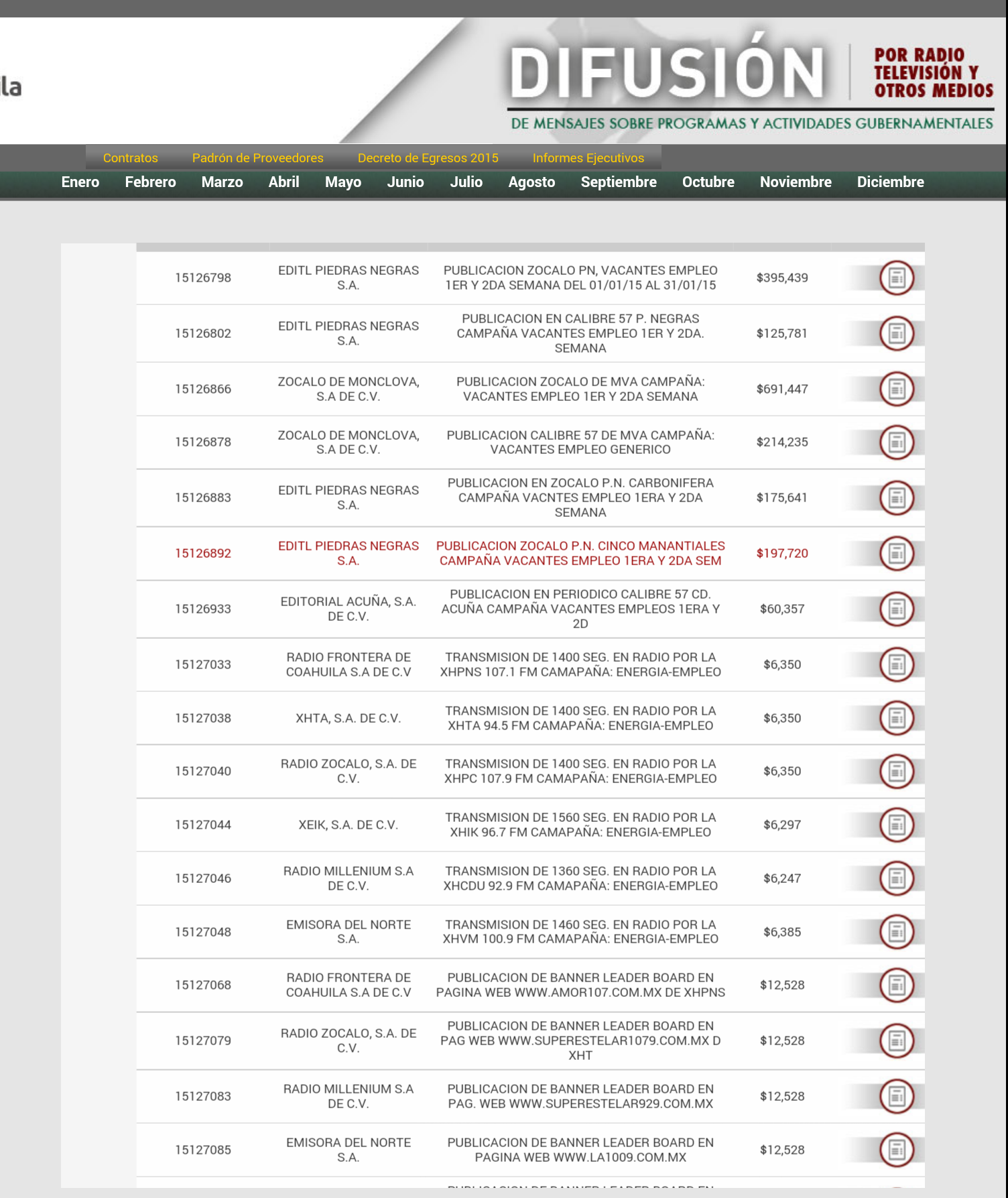Click amount $6,385
The height and width of the screenshot is (1198, 1008).
pyautogui.click(x=782, y=932)
